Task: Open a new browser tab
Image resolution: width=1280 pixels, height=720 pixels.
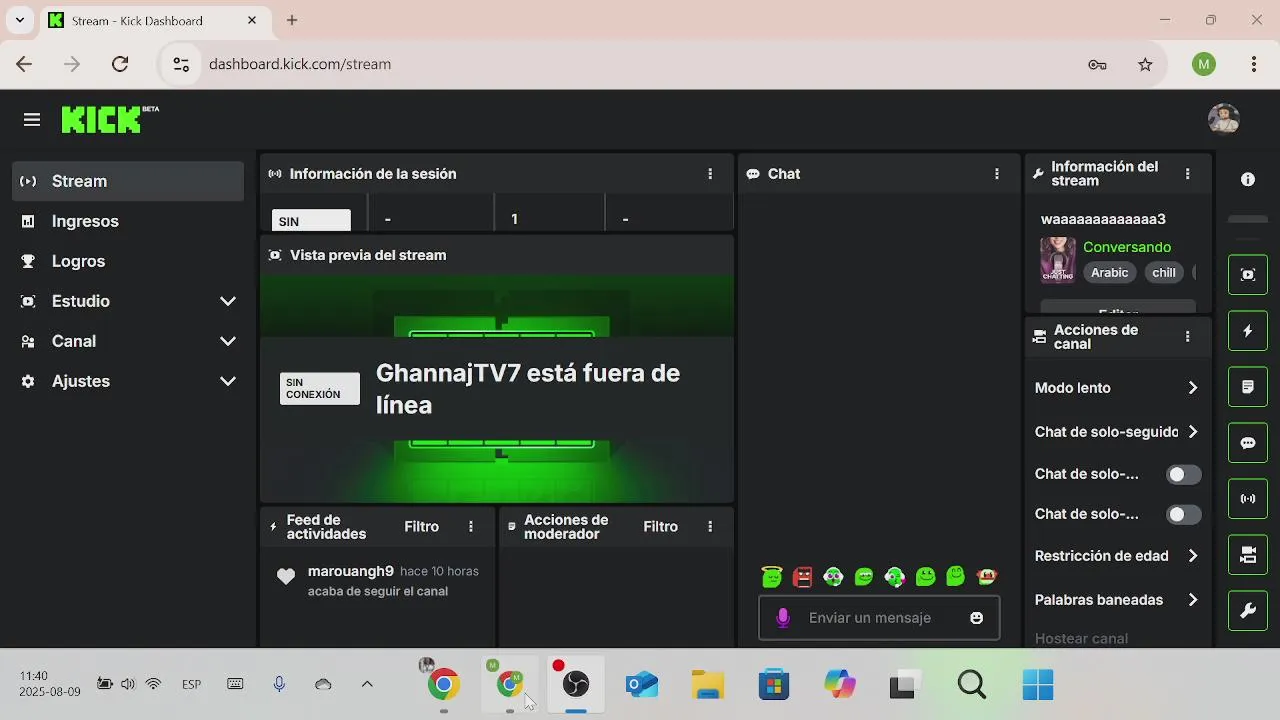Action: 292,20
